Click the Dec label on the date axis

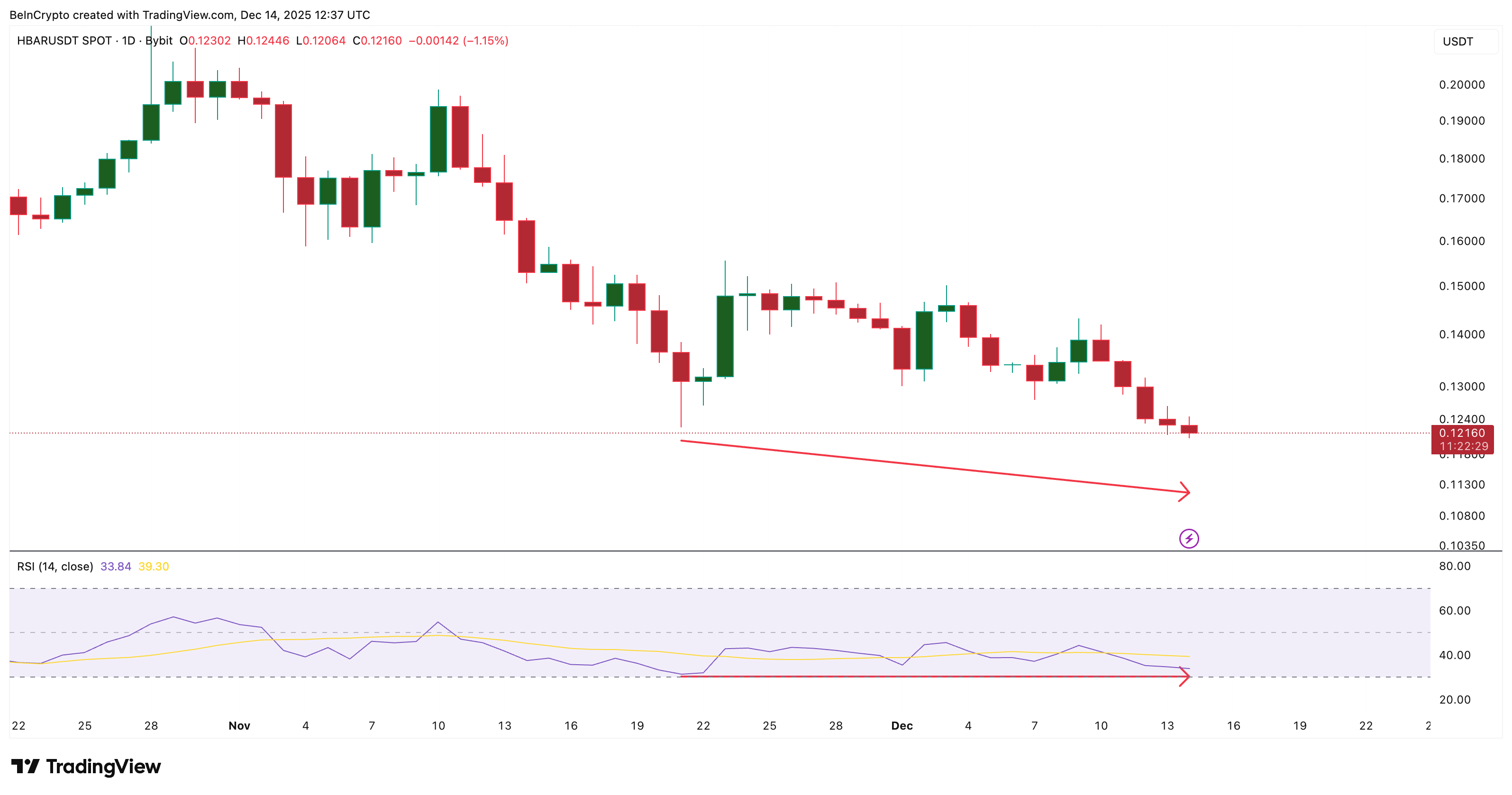(x=903, y=726)
